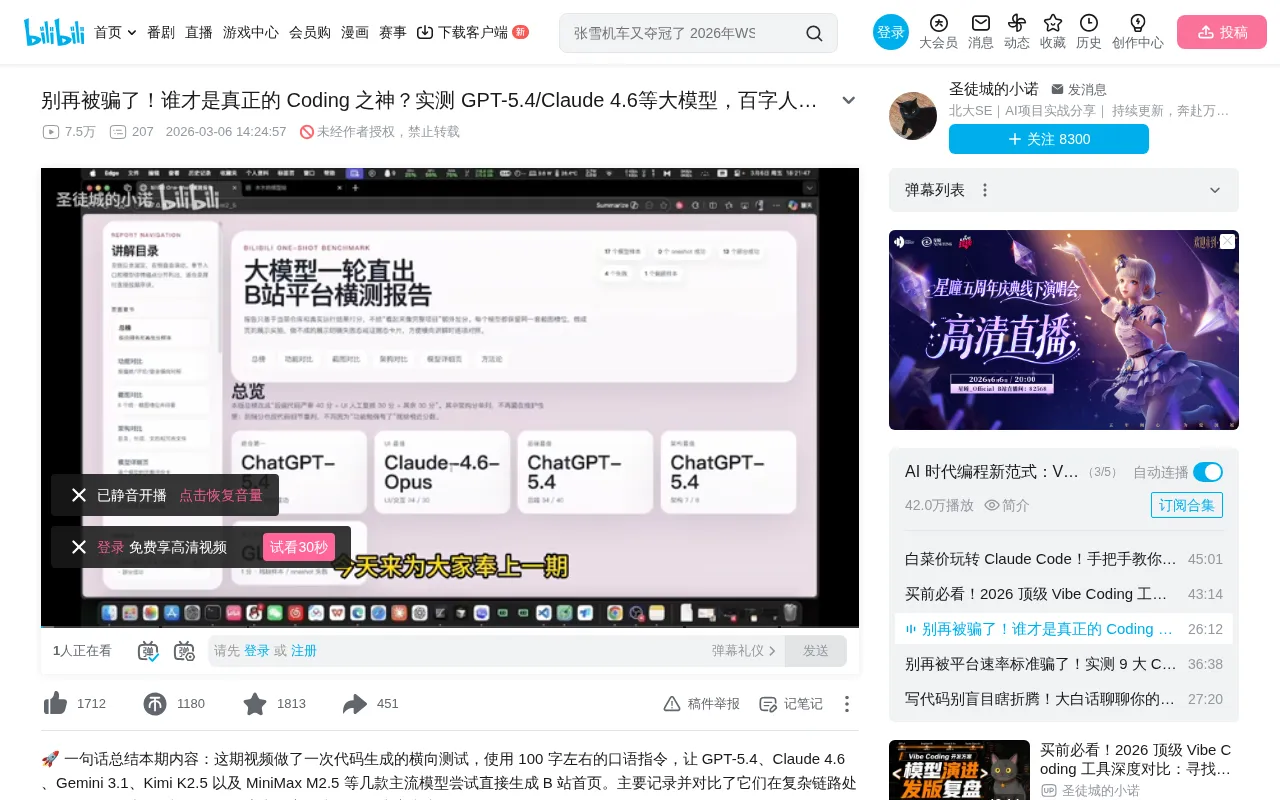Open 记笔记 notes
Viewport: 1280px width, 800px height.
[x=791, y=704]
